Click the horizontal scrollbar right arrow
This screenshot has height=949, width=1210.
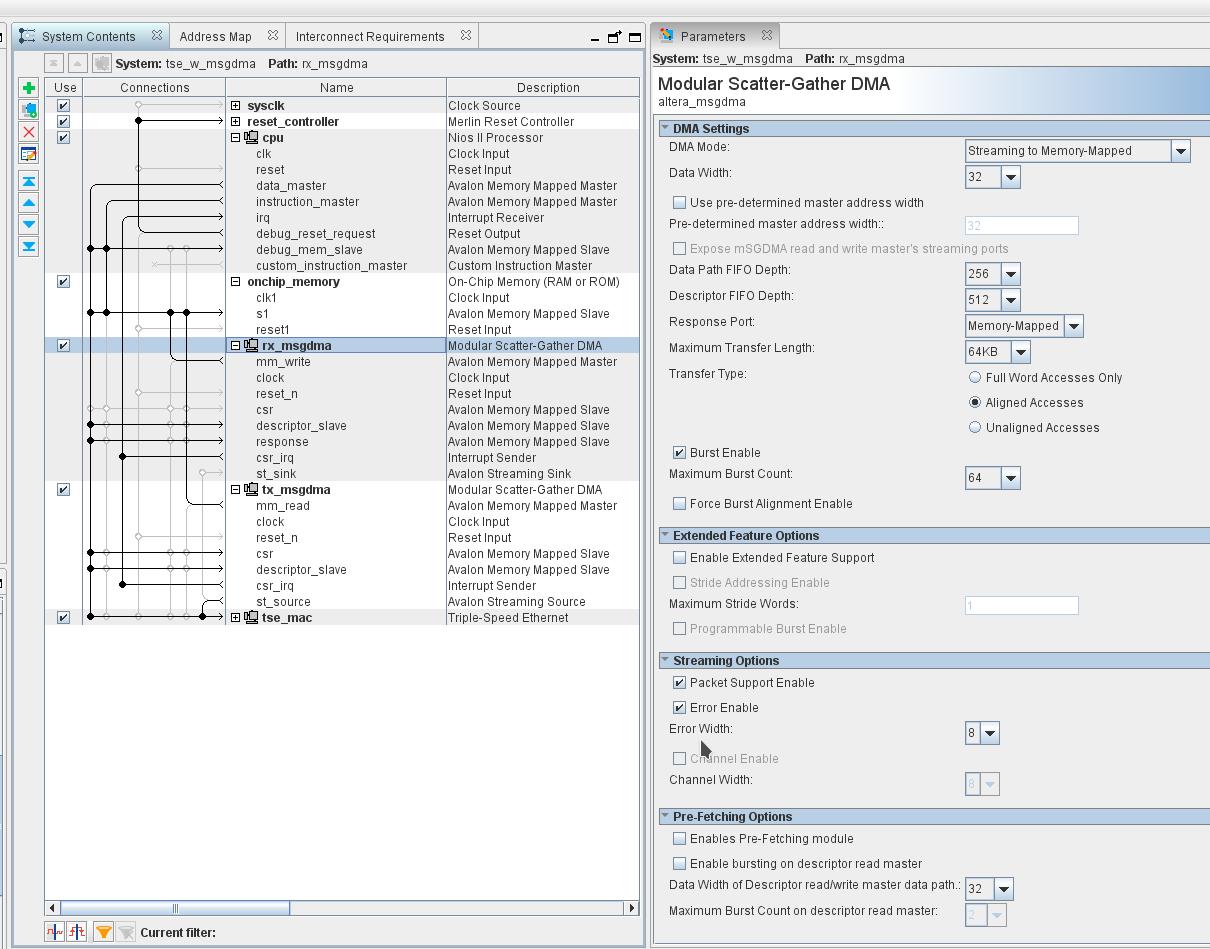(x=631, y=908)
